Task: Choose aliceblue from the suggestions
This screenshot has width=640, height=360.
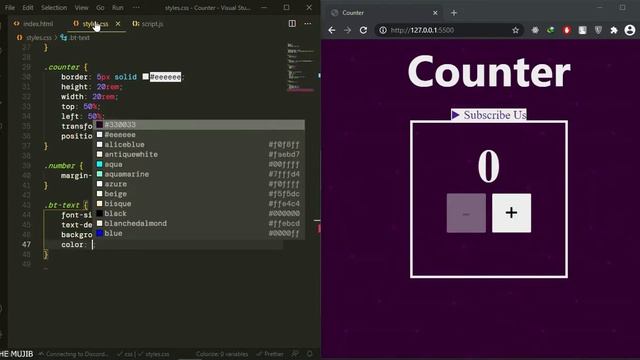Action: click(200, 144)
